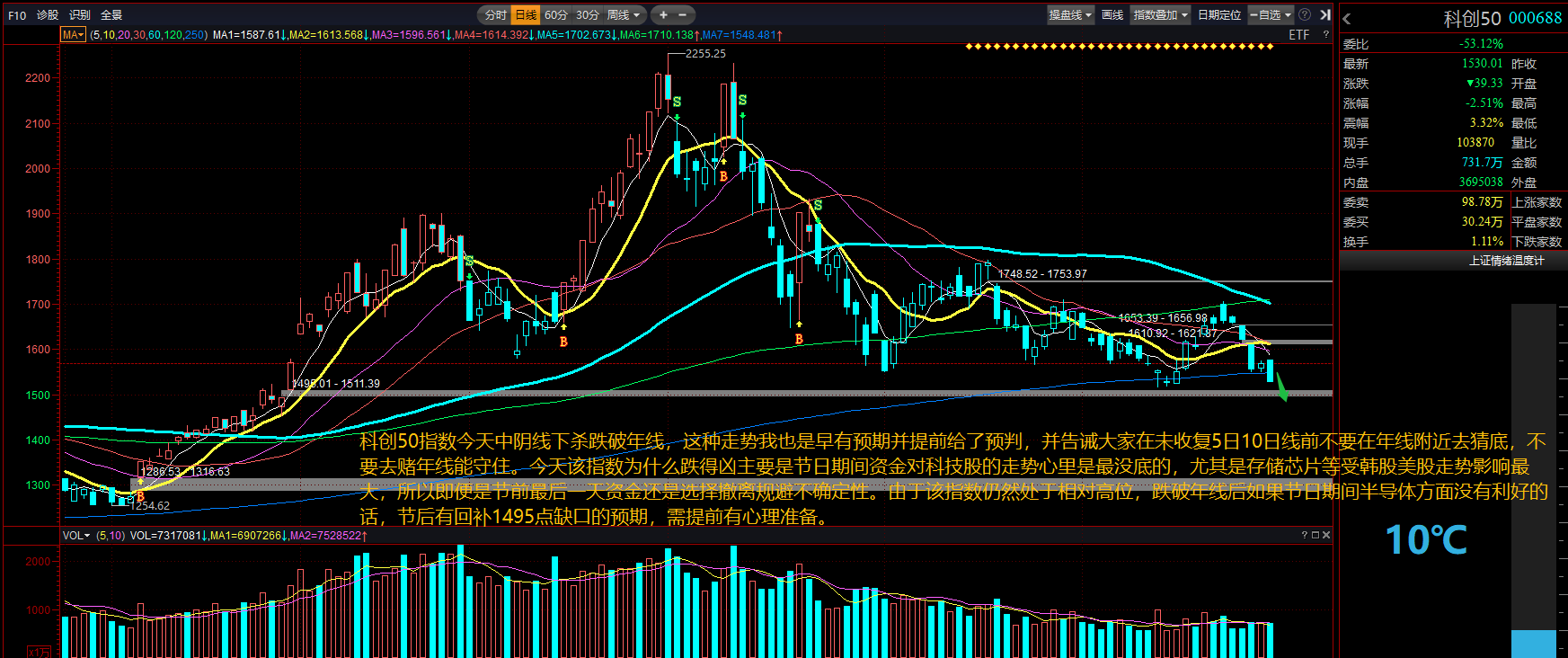Click the 最新 price value 1530.01
Screen dimensions: 1568x658
click(x=1482, y=64)
